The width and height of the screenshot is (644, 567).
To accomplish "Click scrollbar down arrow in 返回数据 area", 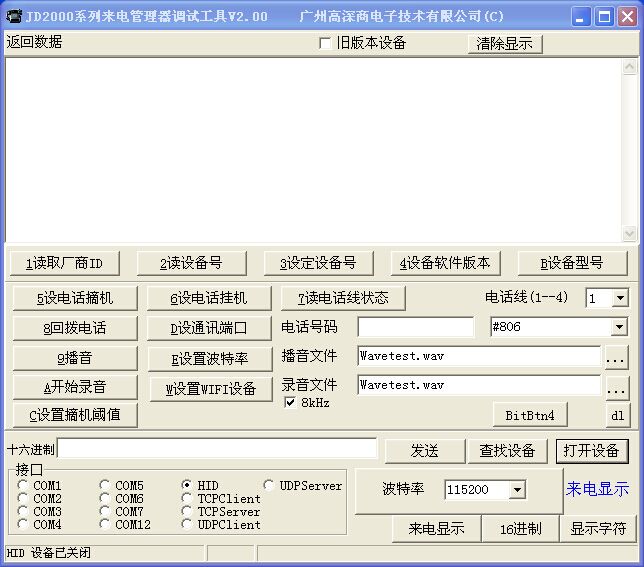I will click(x=629, y=234).
